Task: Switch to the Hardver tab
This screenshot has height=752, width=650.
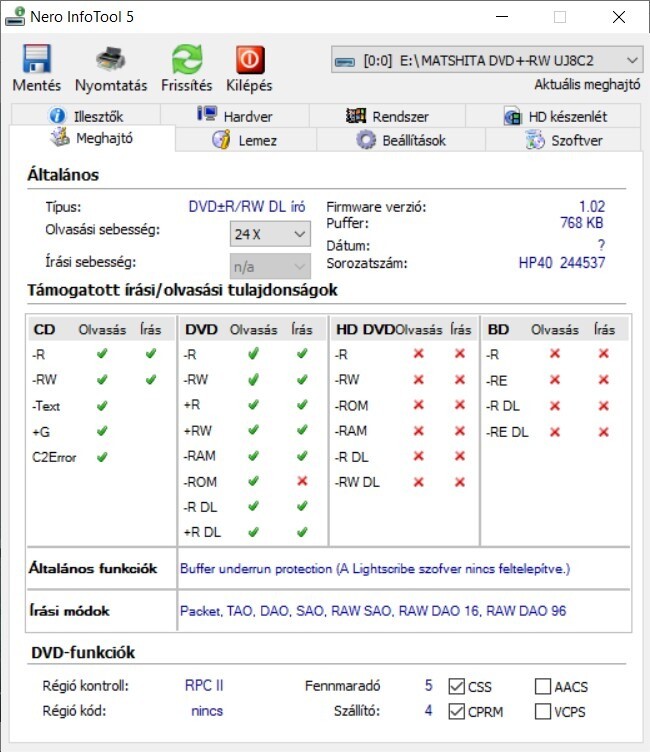Action: pos(235,116)
